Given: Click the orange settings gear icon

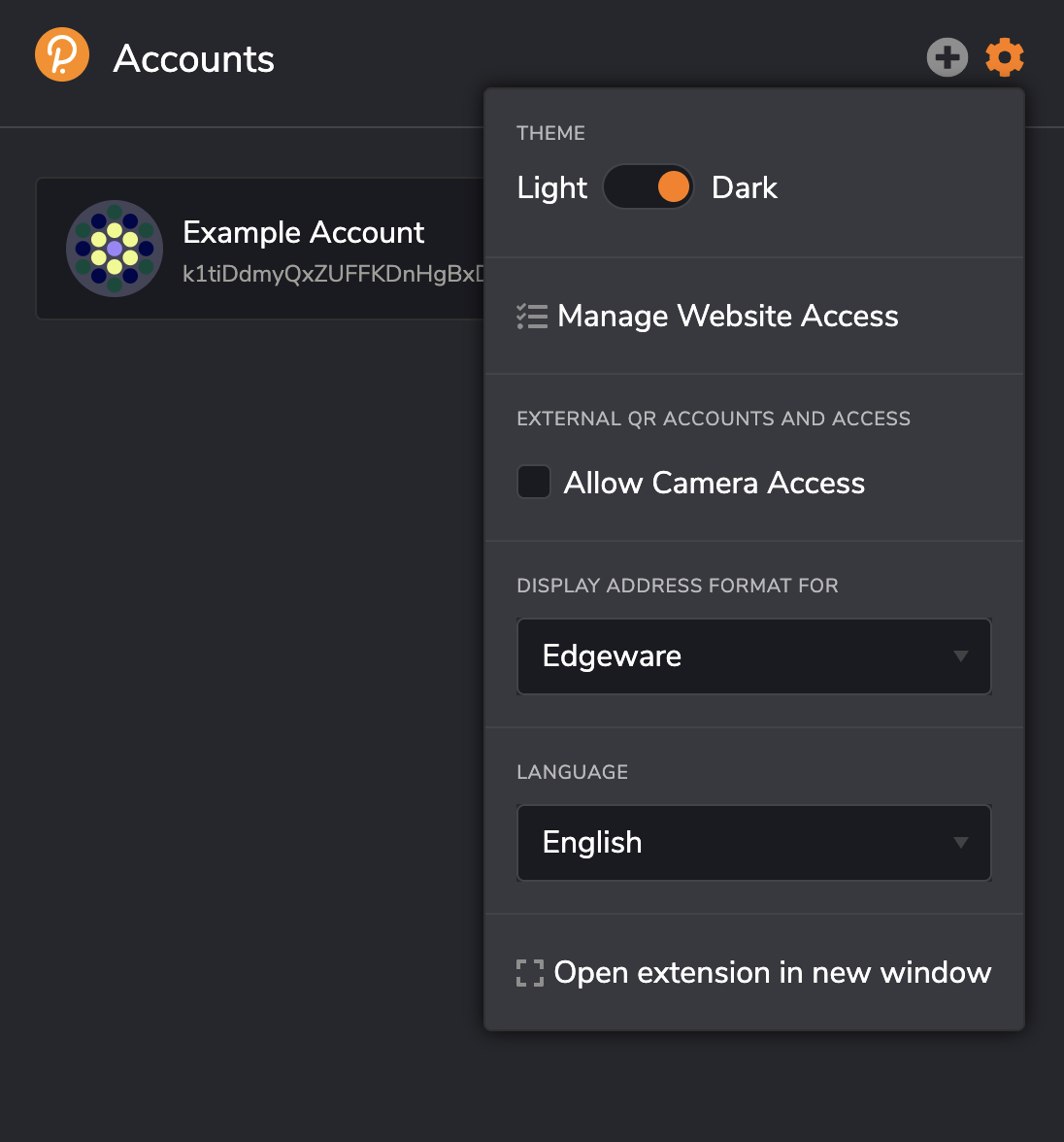Looking at the screenshot, I should tap(1005, 57).
